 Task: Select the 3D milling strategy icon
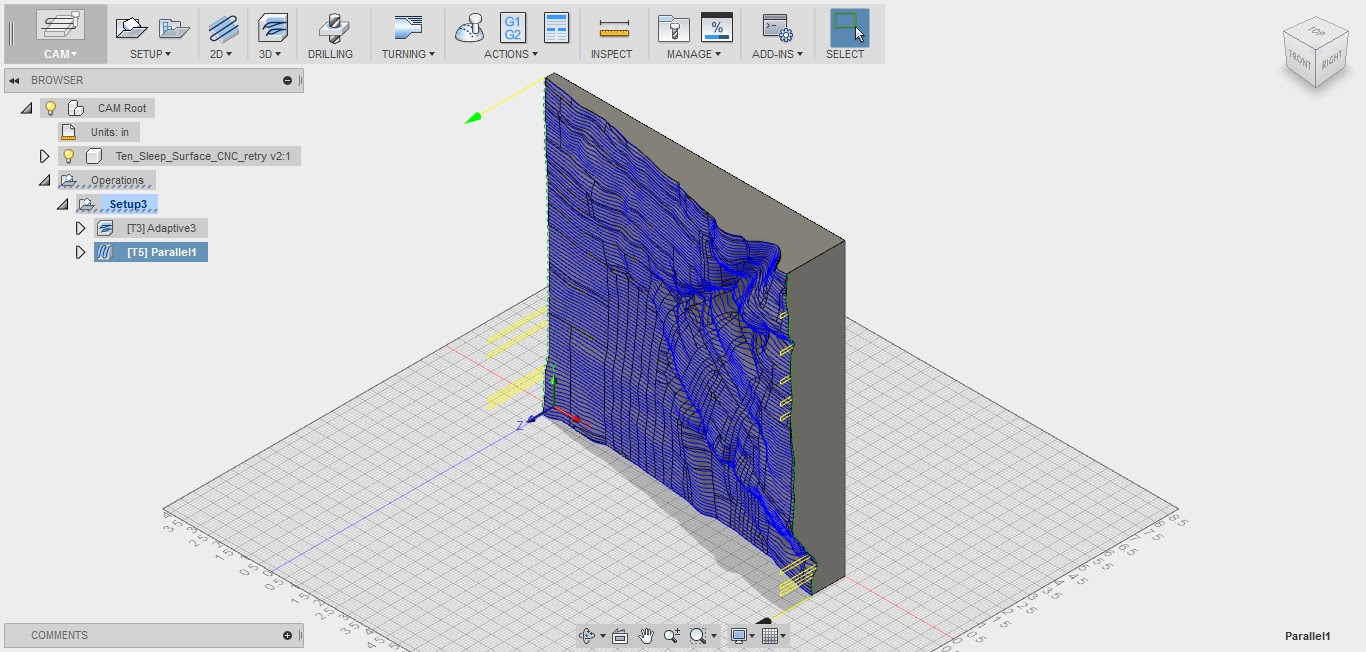(x=273, y=27)
